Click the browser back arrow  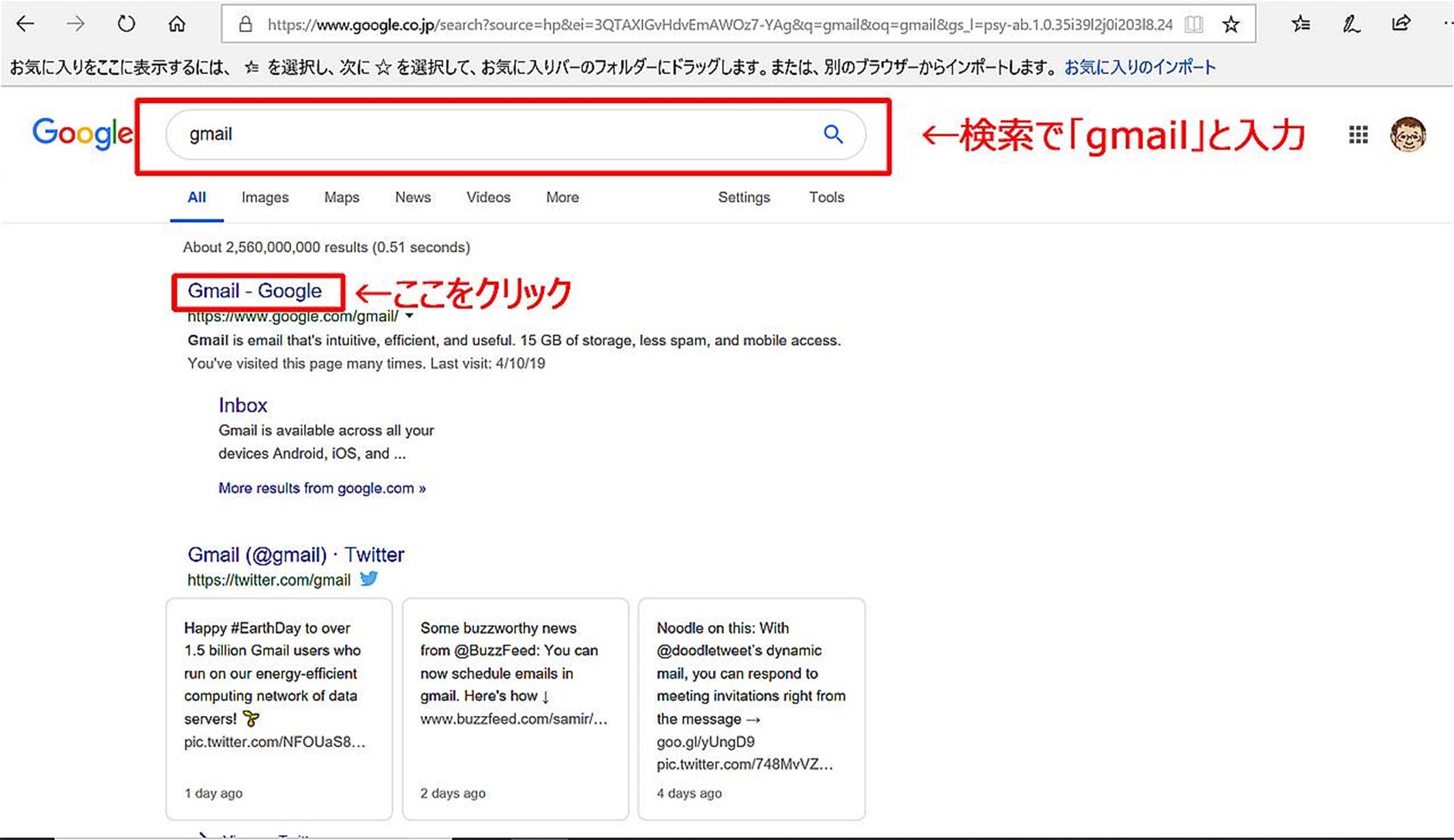coord(25,25)
